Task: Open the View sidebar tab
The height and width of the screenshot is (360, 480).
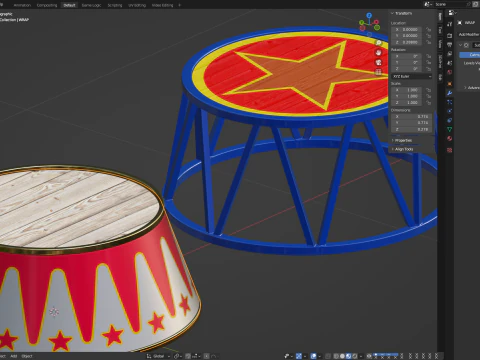Action: click(x=440, y=44)
